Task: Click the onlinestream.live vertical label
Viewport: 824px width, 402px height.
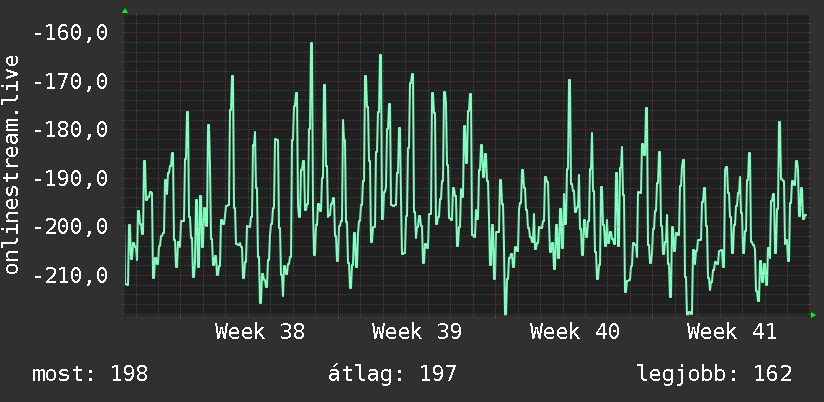Action: [11, 164]
